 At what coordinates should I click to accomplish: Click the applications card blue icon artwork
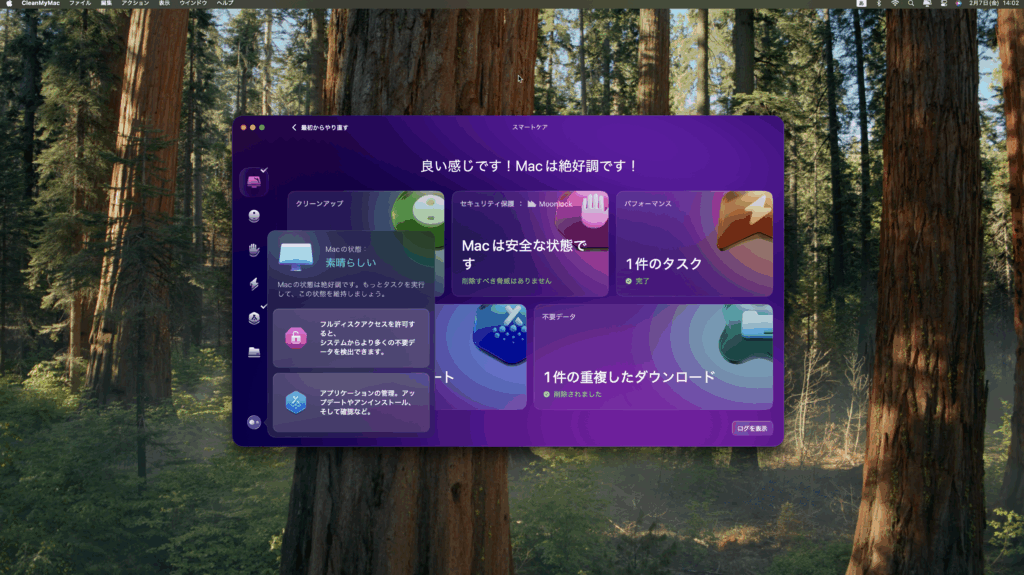500,333
